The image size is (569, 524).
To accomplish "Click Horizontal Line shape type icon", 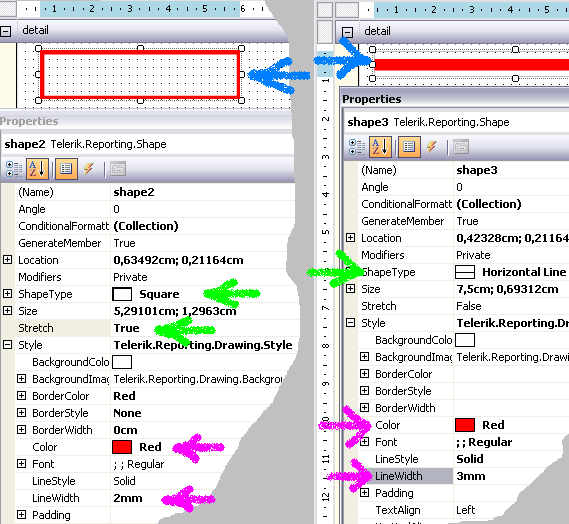I will tap(465, 272).
